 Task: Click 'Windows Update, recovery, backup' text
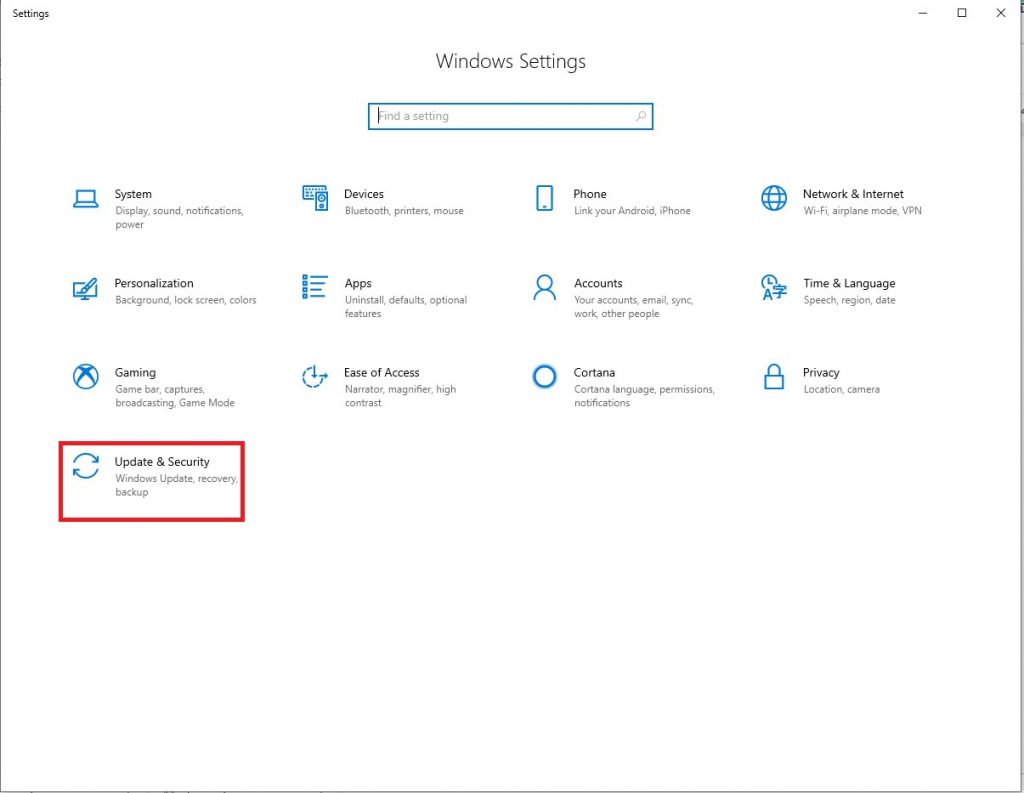click(x=176, y=485)
